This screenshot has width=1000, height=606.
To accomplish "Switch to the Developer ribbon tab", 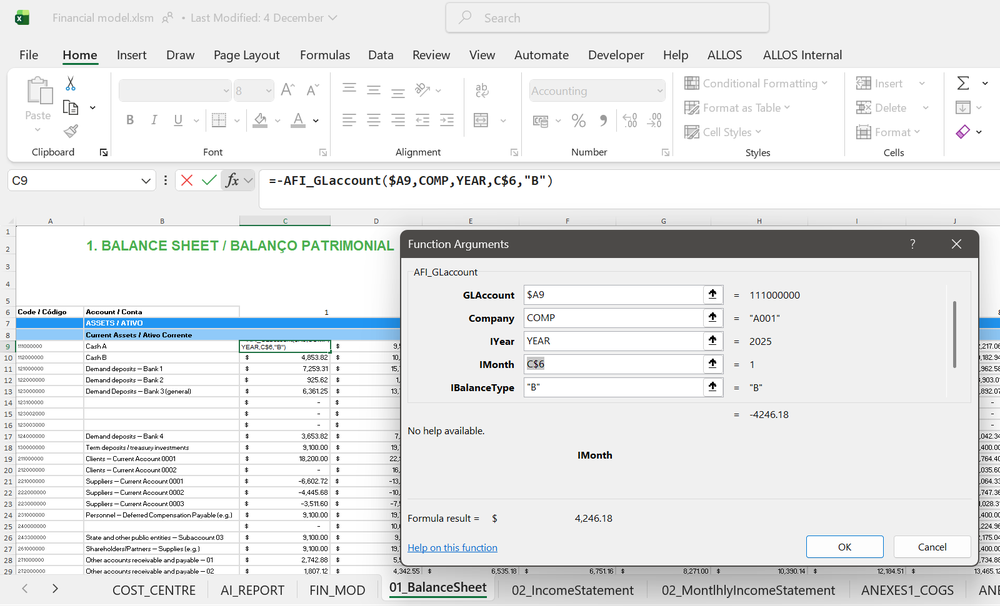I will pos(615,55).
